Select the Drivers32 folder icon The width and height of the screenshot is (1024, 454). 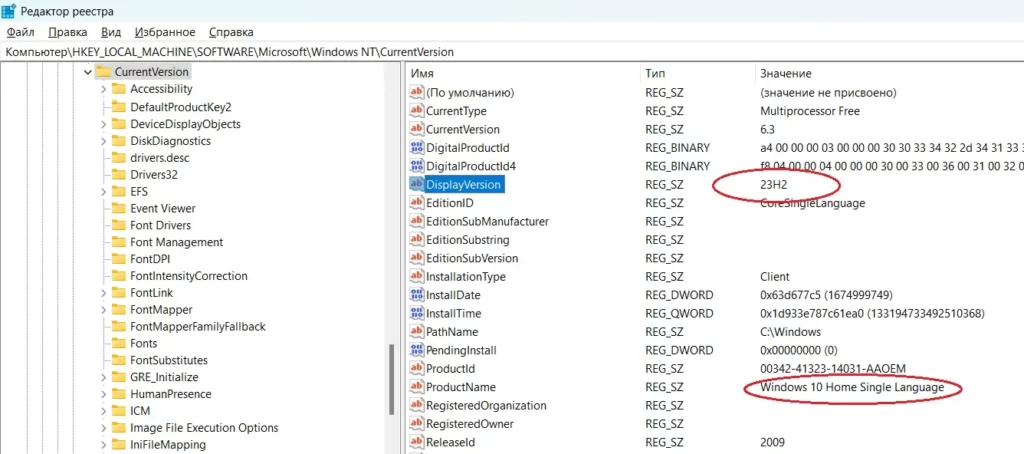coord(118,174)
